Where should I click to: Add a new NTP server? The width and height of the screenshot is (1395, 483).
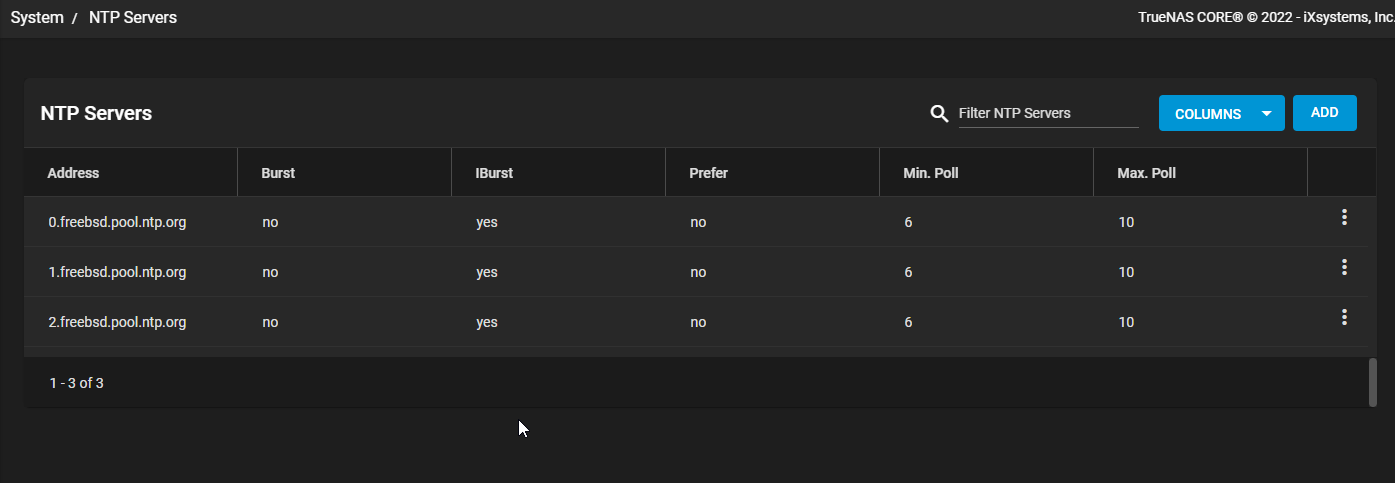tap(1324, 113)
